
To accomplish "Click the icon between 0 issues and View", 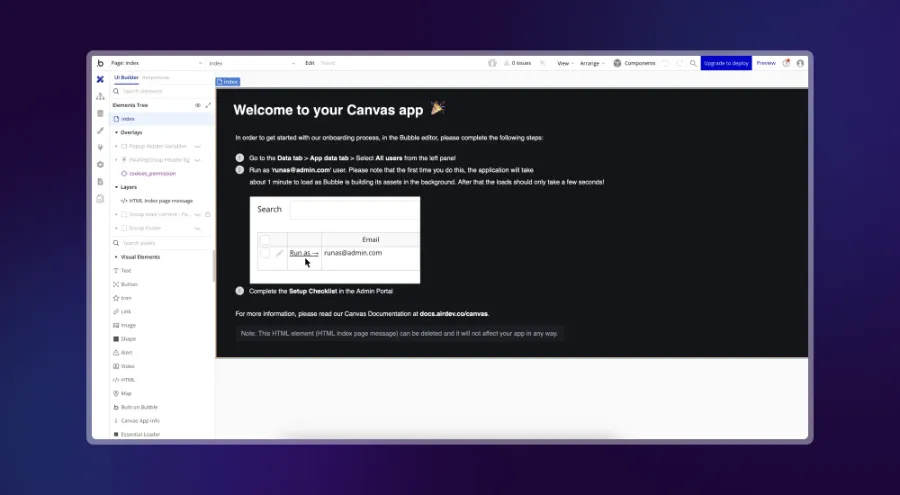I will click(x=542, y=63).
